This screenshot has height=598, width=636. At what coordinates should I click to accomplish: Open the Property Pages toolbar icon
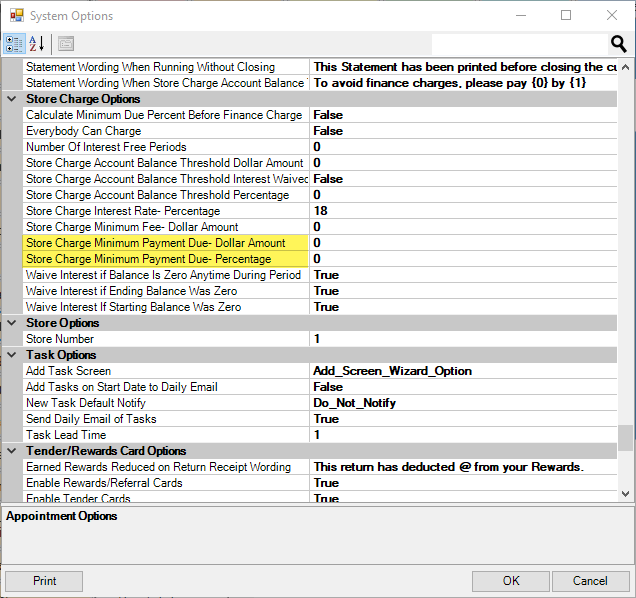[x=66, y=44]
